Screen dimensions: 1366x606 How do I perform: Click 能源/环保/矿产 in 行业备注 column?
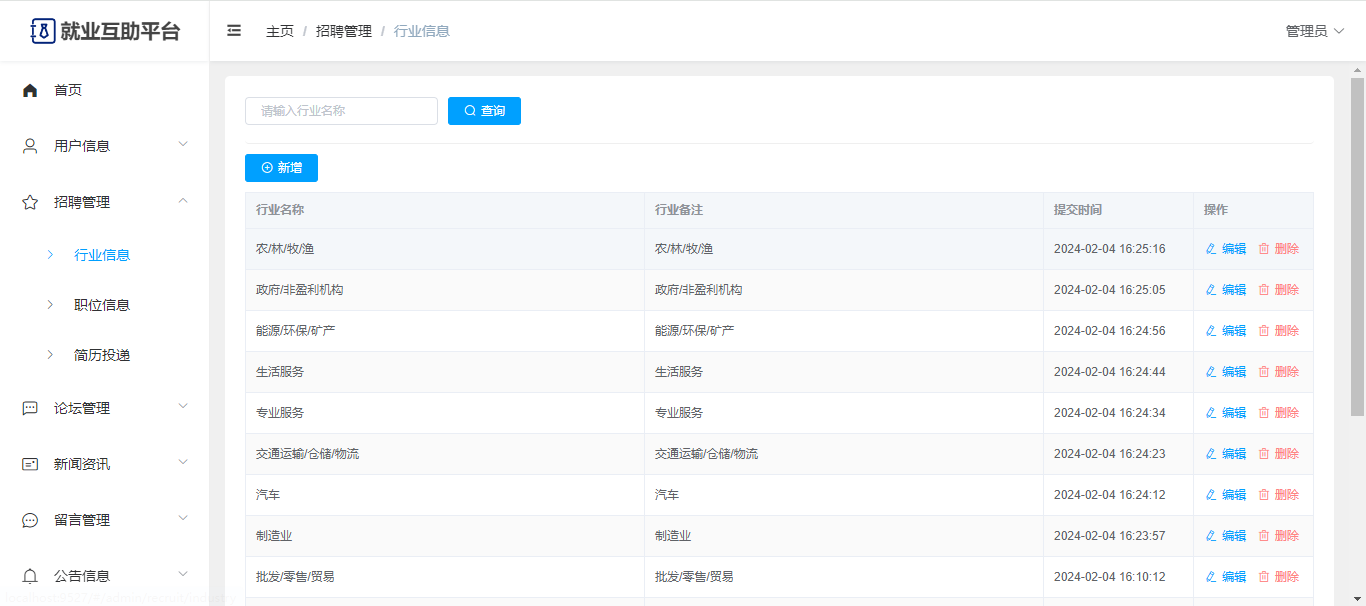tap(695, 331)
